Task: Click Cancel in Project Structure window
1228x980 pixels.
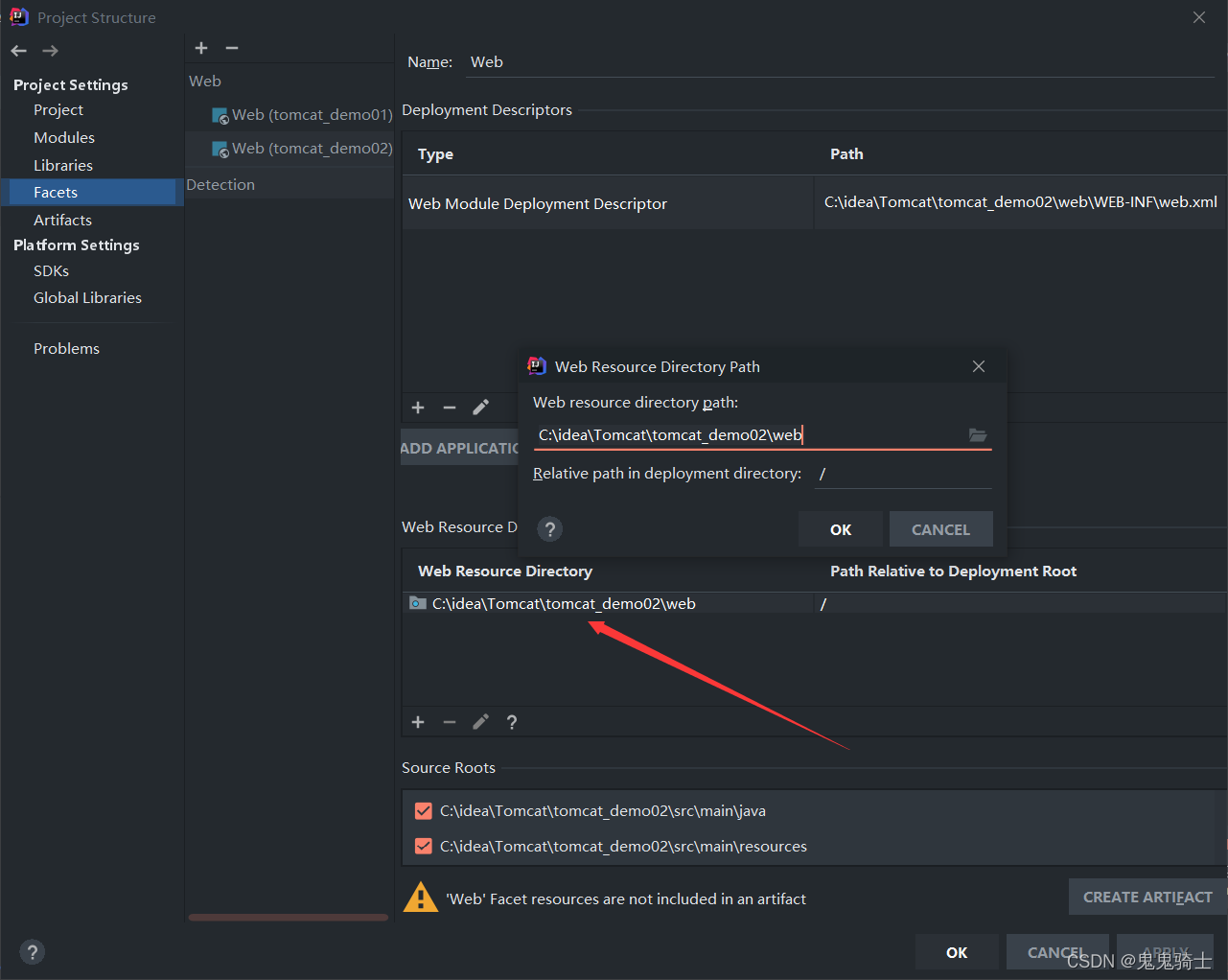Action: tap(1057, 952)
